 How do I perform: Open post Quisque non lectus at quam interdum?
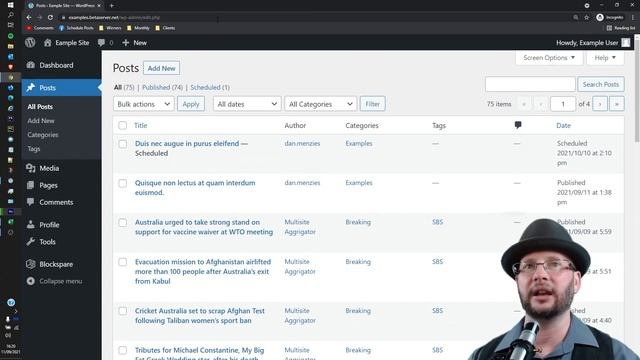coord(195,188)
